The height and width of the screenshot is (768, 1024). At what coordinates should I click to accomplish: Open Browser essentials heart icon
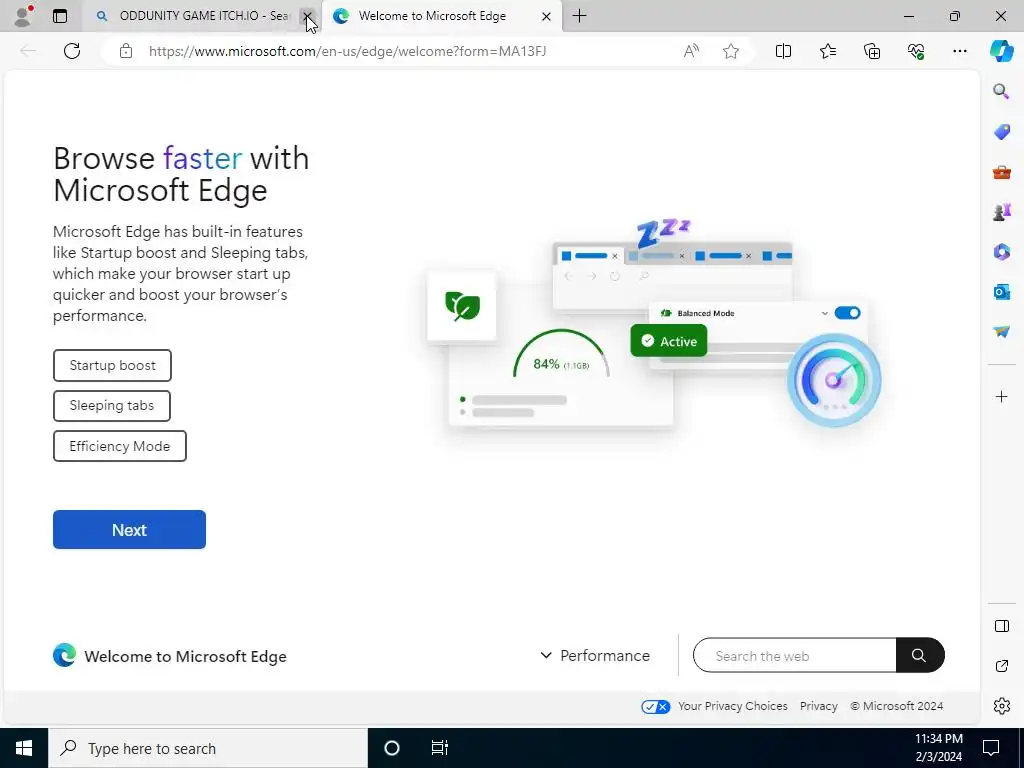[916, 51]
